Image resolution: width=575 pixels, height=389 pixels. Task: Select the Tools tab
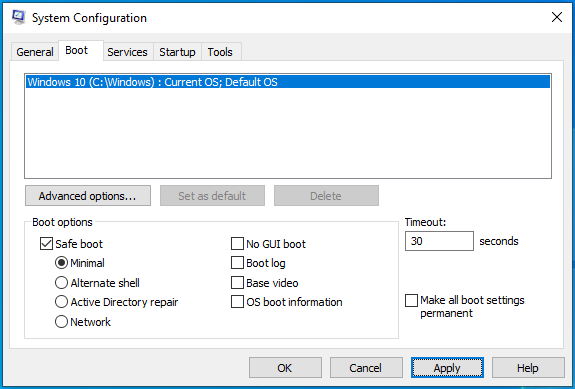(x=220, y=52)
